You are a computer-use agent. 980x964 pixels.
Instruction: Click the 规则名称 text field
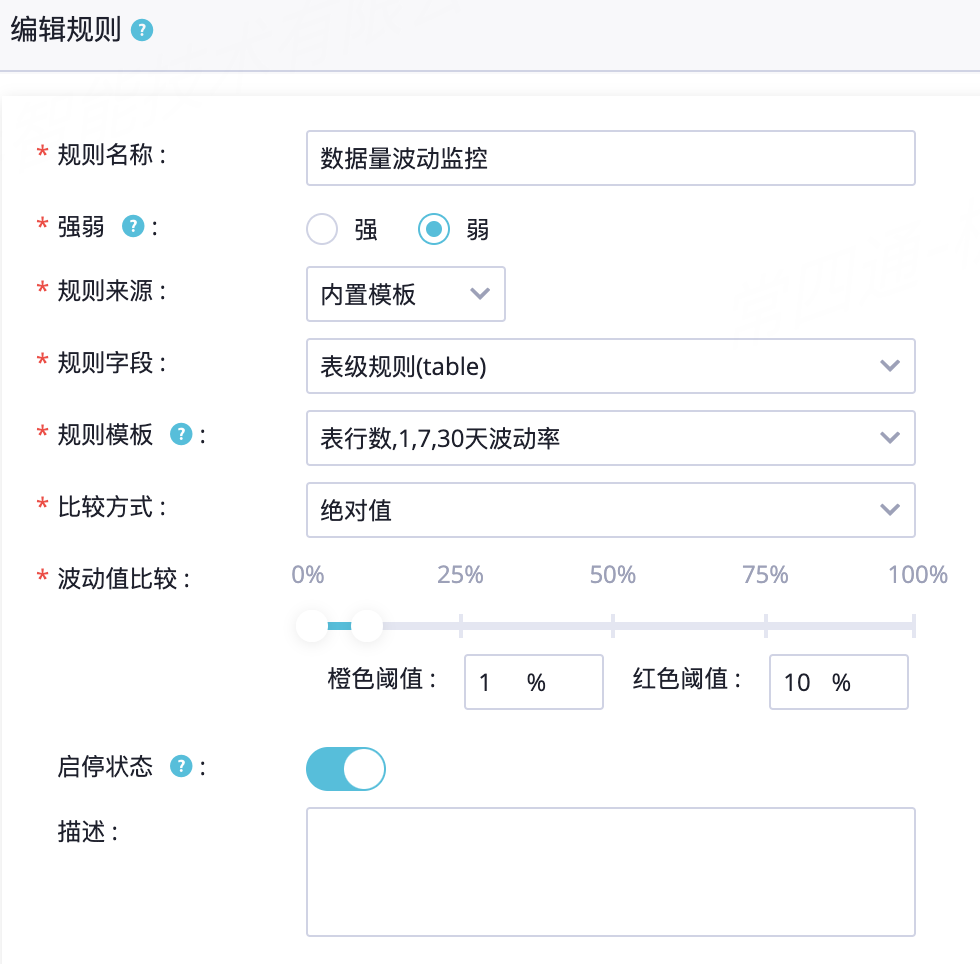[611, 158]
